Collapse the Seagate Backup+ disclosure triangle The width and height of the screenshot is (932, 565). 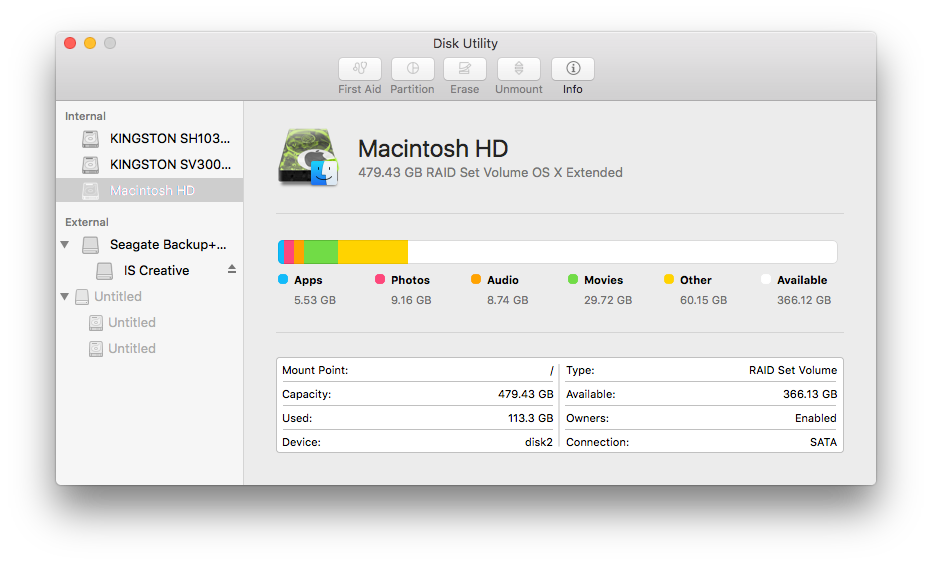click(65, 244)
